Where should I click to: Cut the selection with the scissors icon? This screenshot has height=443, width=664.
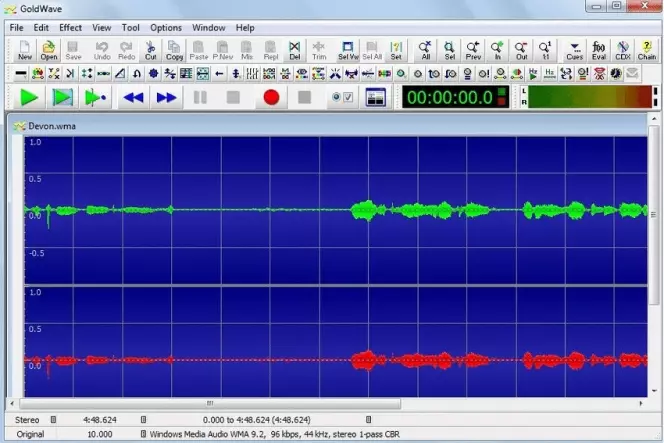point(151,50)
